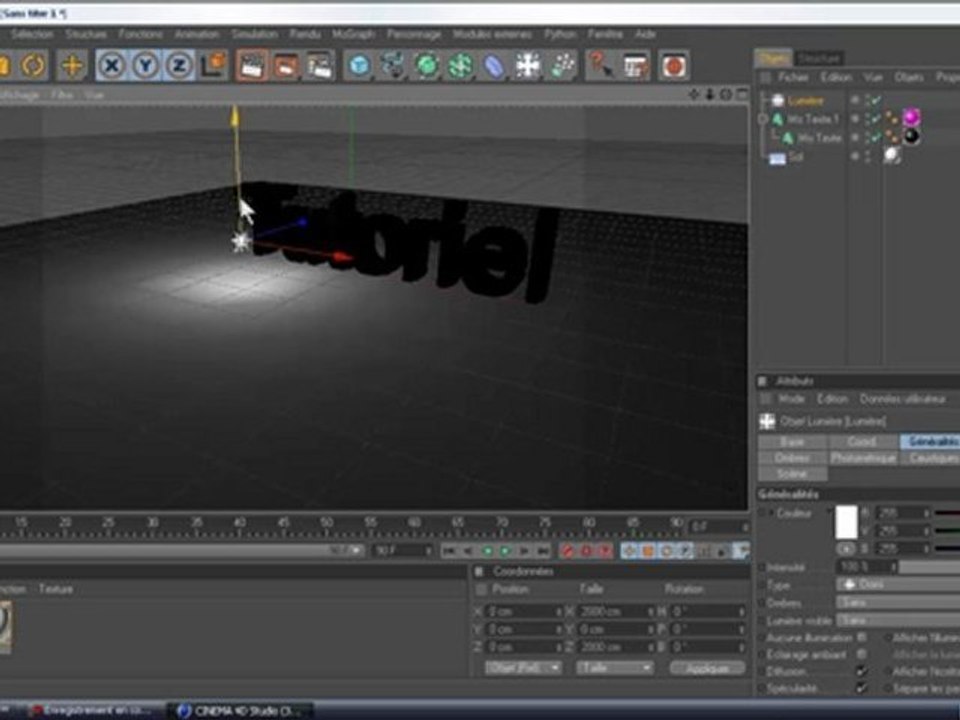Open the deformer objects (blue capsule) icon

click(494, 66)
